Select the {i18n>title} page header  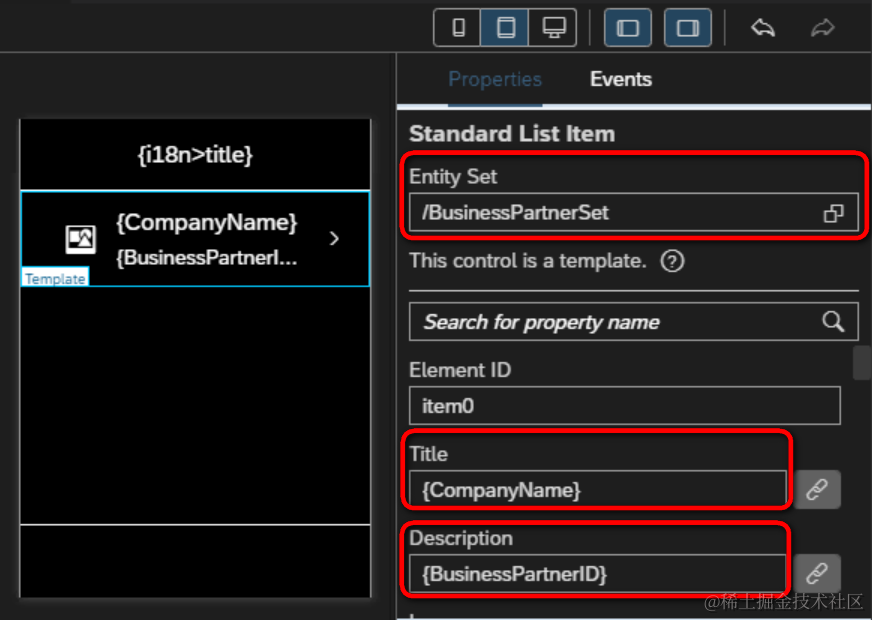(x=195, y=155)
